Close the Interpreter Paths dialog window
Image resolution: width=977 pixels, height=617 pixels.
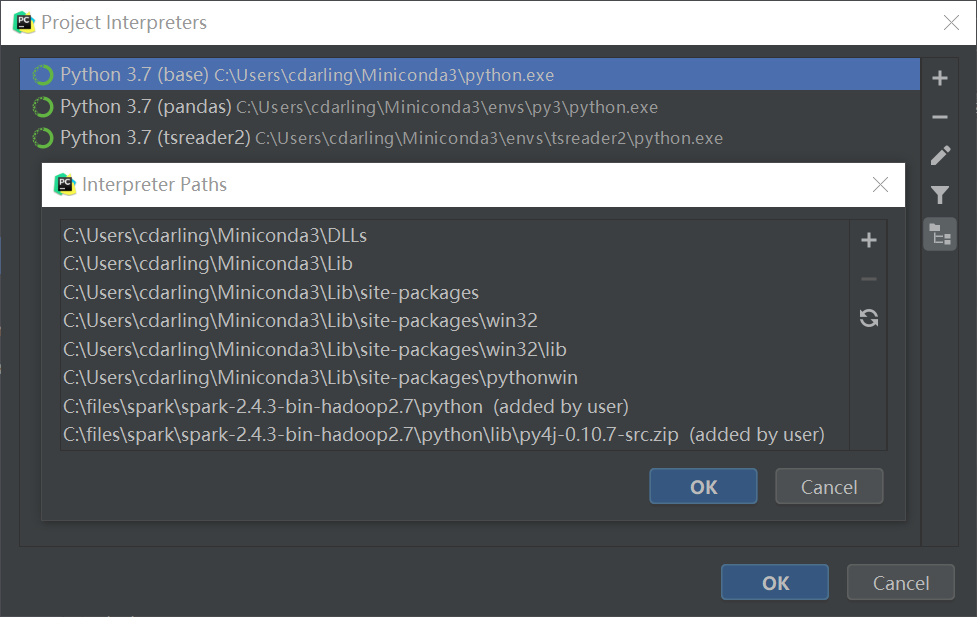click(x=880, y=185)
